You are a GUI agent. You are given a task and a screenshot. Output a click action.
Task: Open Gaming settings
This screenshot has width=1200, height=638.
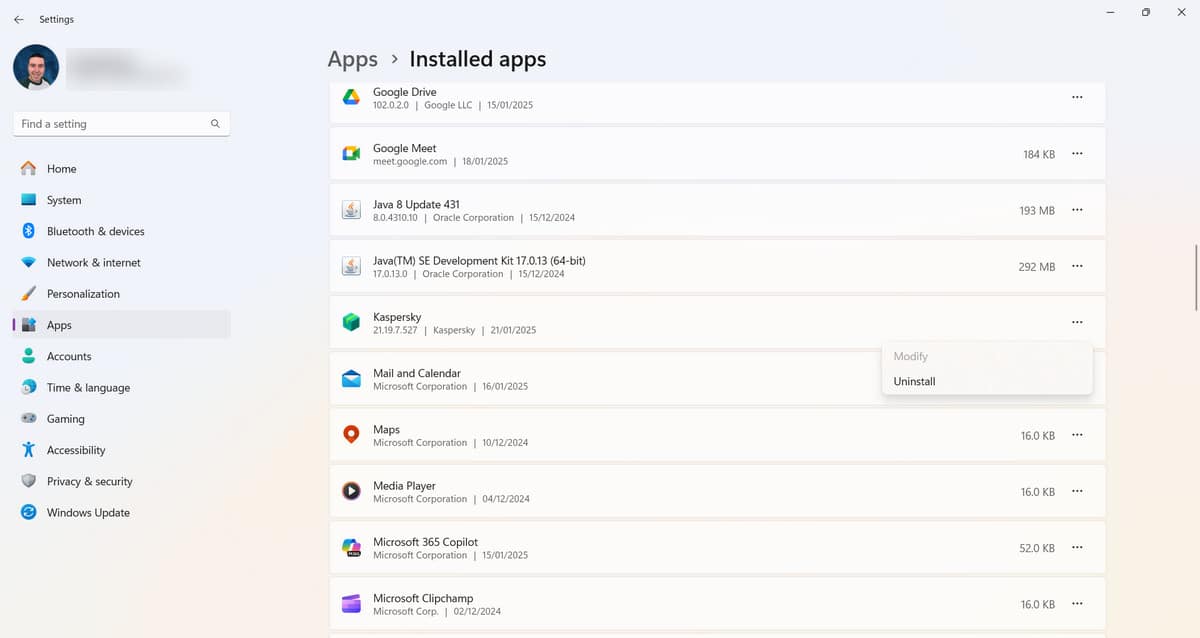coord(121,419)
